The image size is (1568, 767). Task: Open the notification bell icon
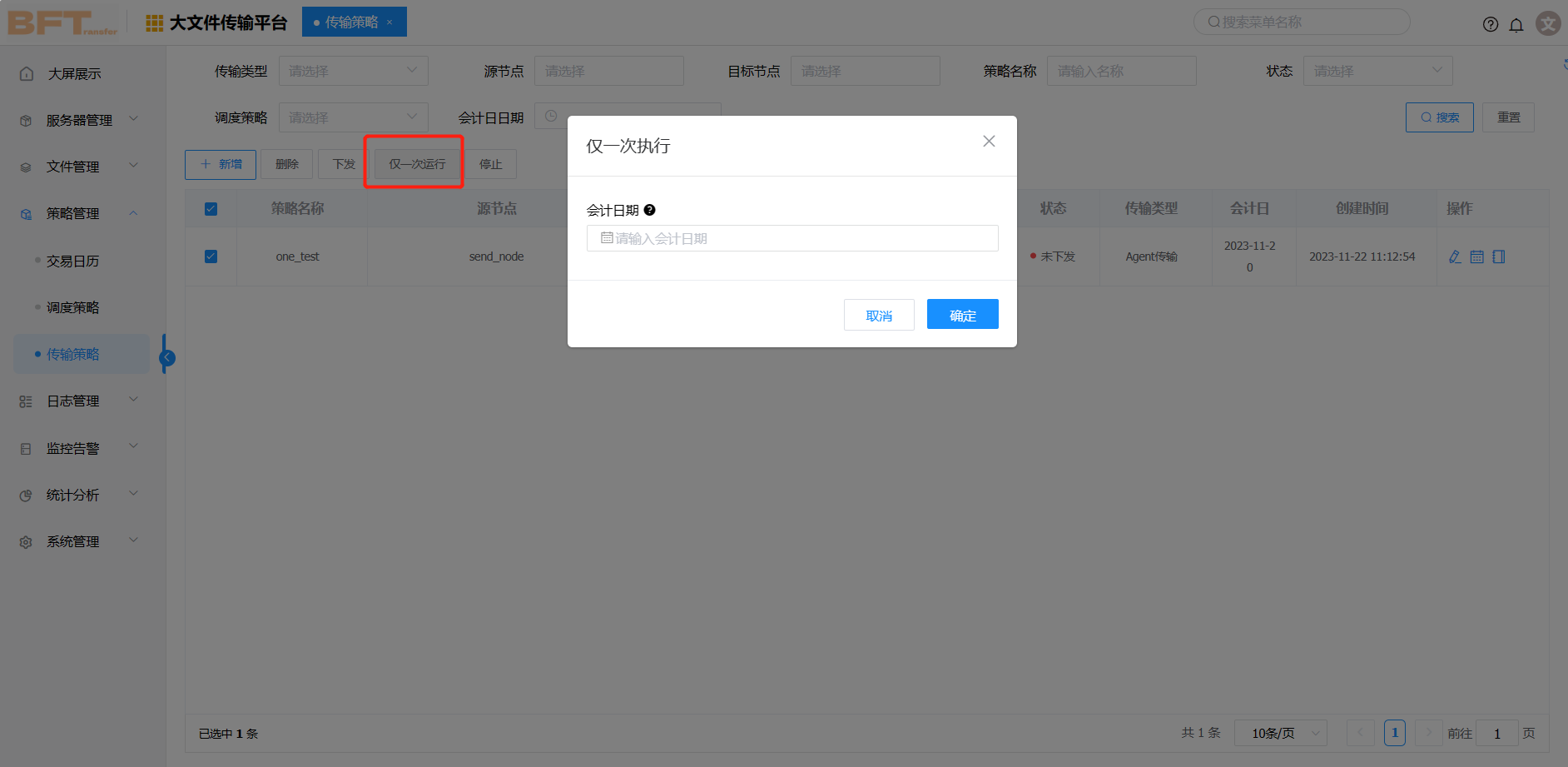coord(1516,24)
